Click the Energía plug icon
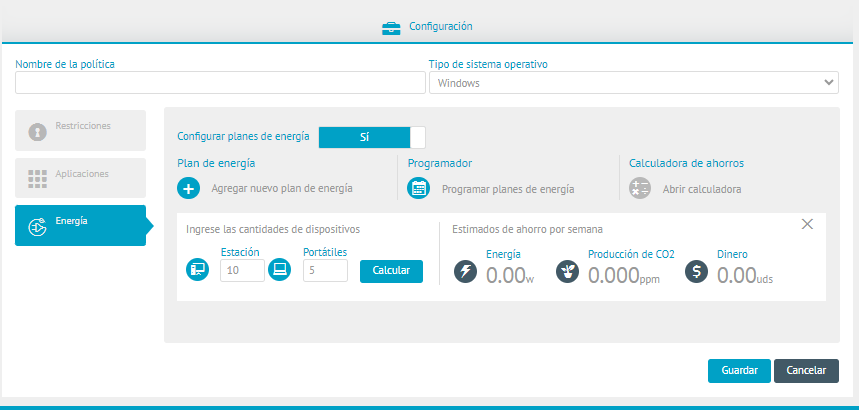The height and width of the screenshot is (410, 859). (x=37, y=226)
